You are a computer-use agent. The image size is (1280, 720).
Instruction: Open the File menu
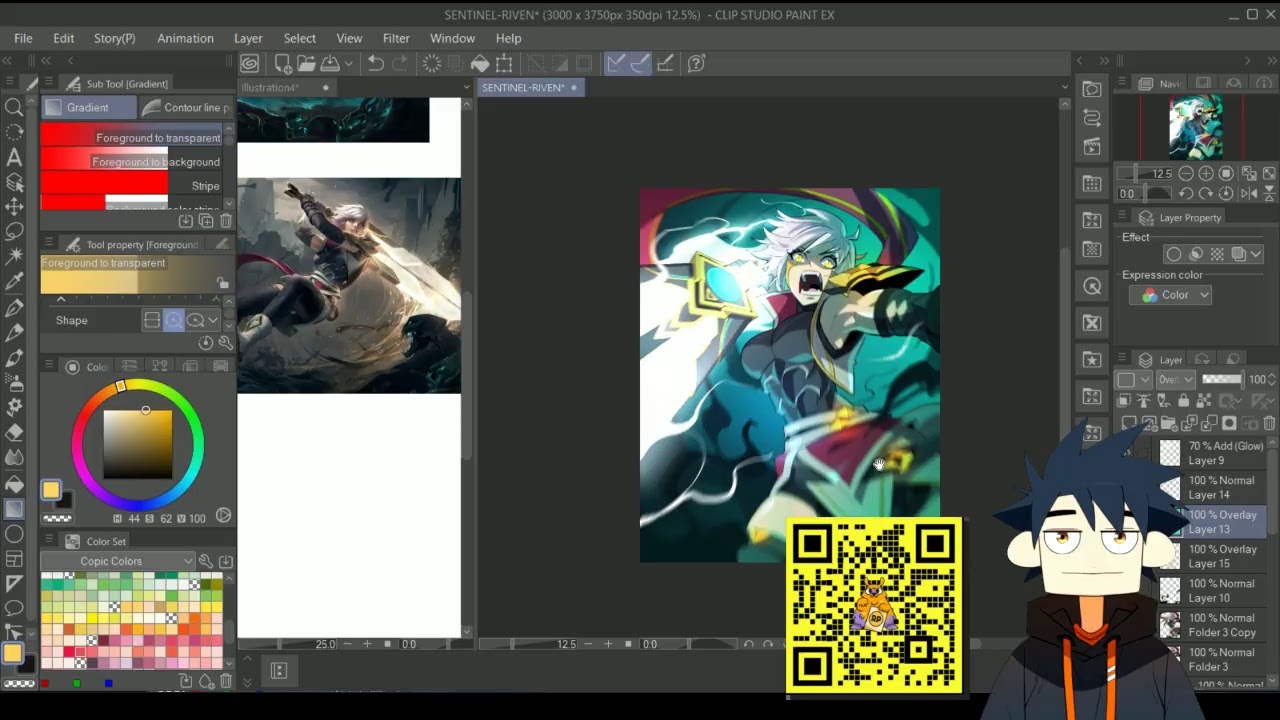[23, 38]
